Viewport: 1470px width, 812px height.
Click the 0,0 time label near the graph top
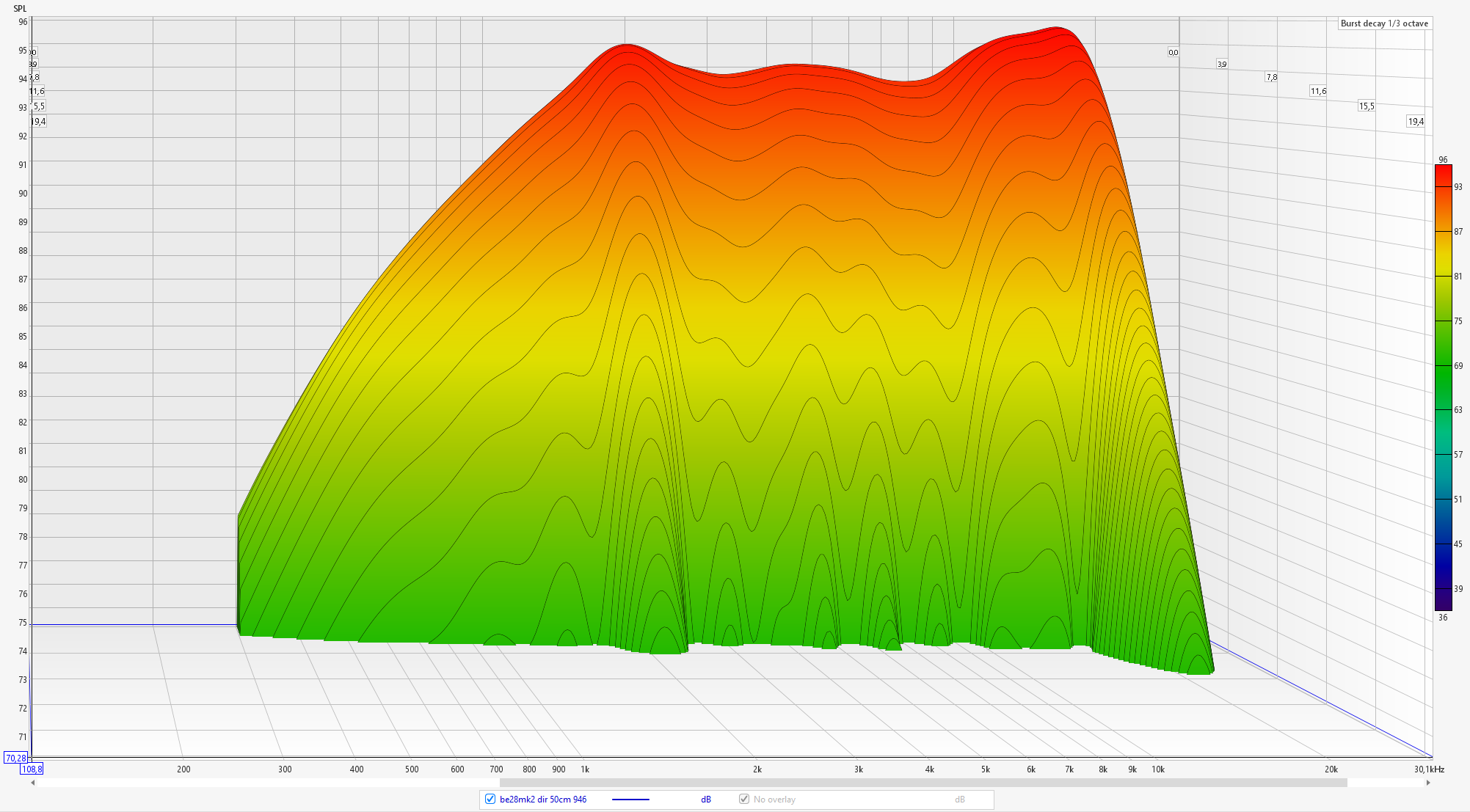tap(1173, 52)
